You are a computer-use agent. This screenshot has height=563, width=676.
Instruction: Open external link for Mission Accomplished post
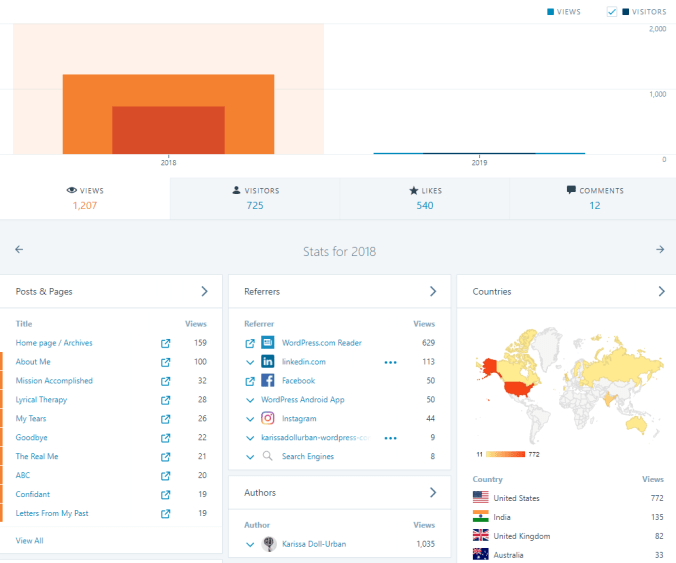point(166,381)
